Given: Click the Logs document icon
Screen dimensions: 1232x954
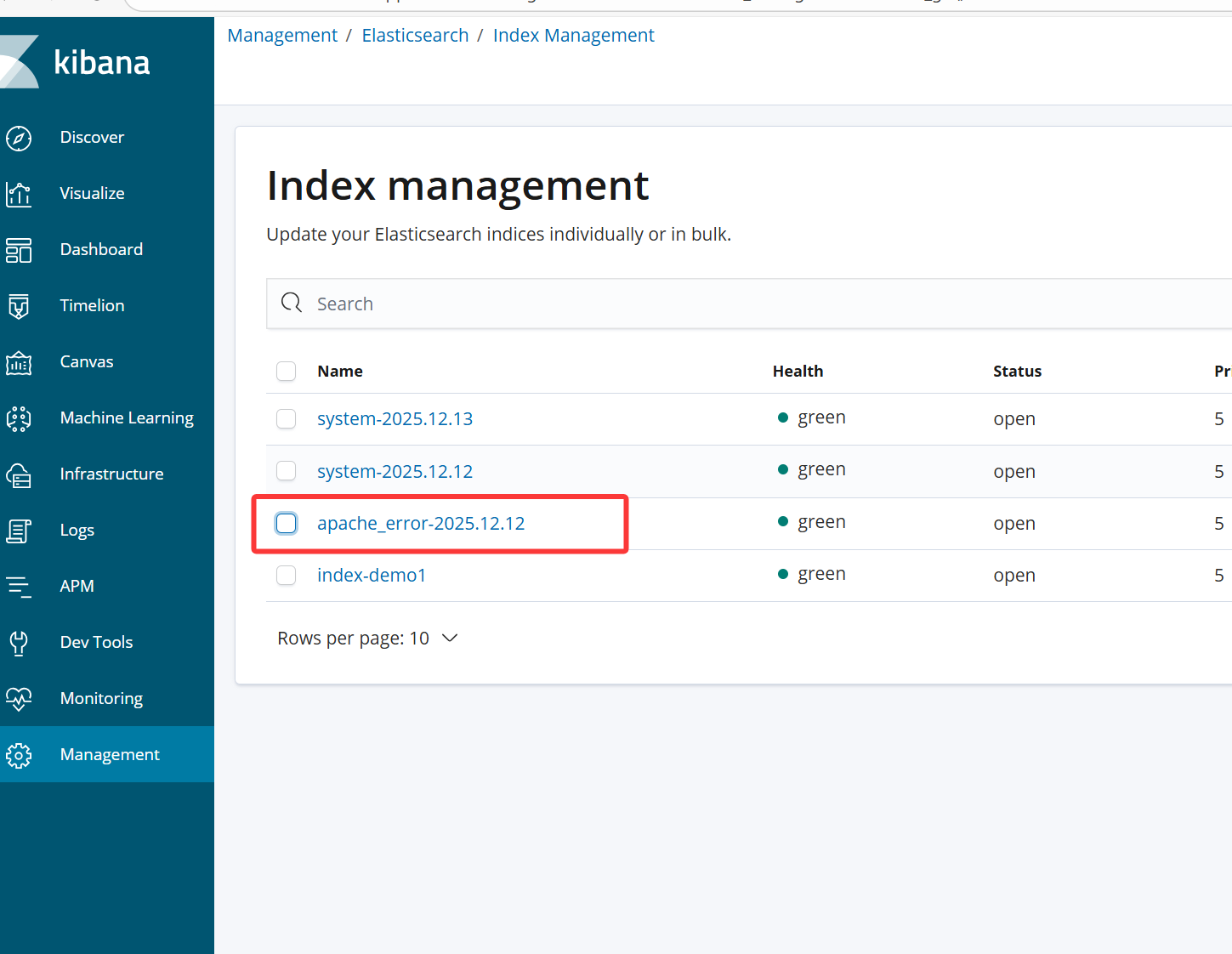Looking at the screenshot, I should pyautogui.click(x=19, y=531).
